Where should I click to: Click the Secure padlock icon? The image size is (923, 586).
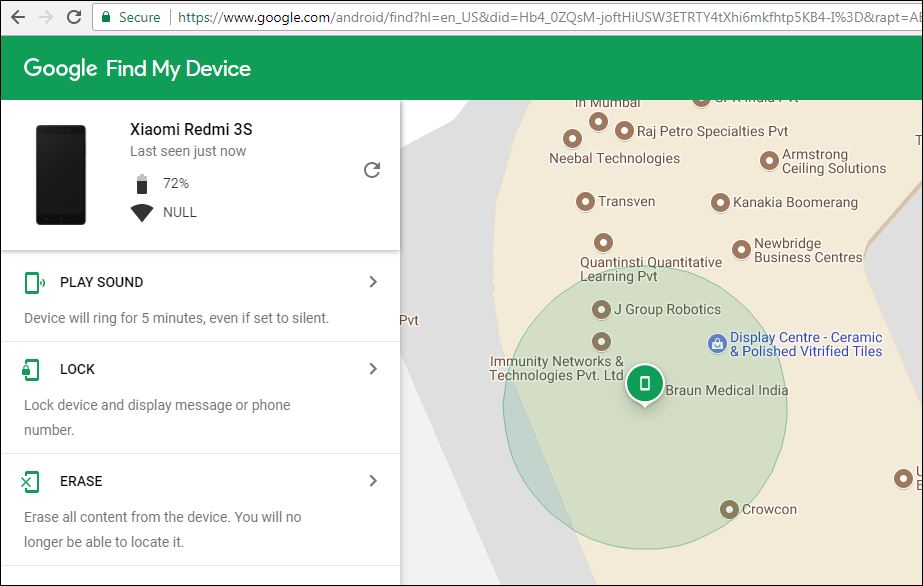pyautogui.click(x=106, y=17)
